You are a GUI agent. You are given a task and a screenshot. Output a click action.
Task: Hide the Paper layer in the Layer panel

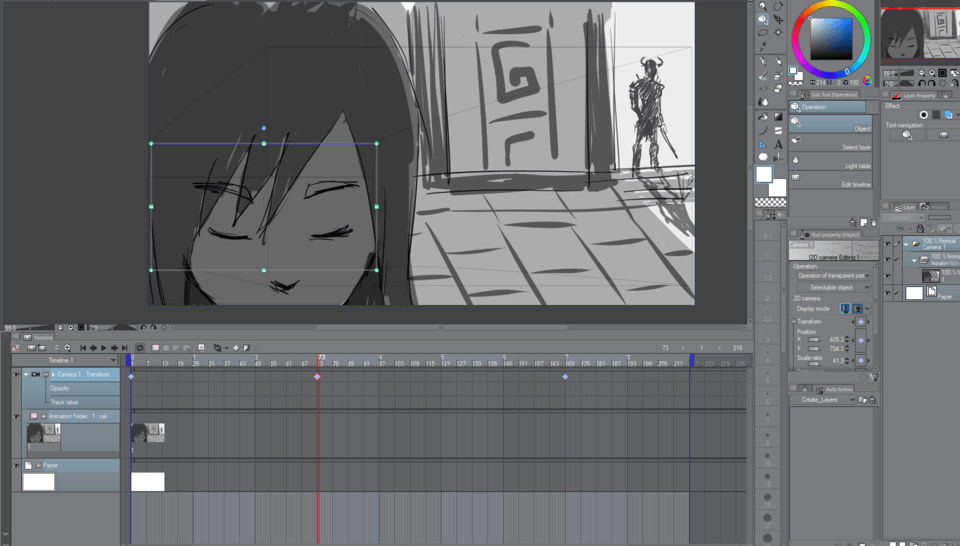(888, 293)
